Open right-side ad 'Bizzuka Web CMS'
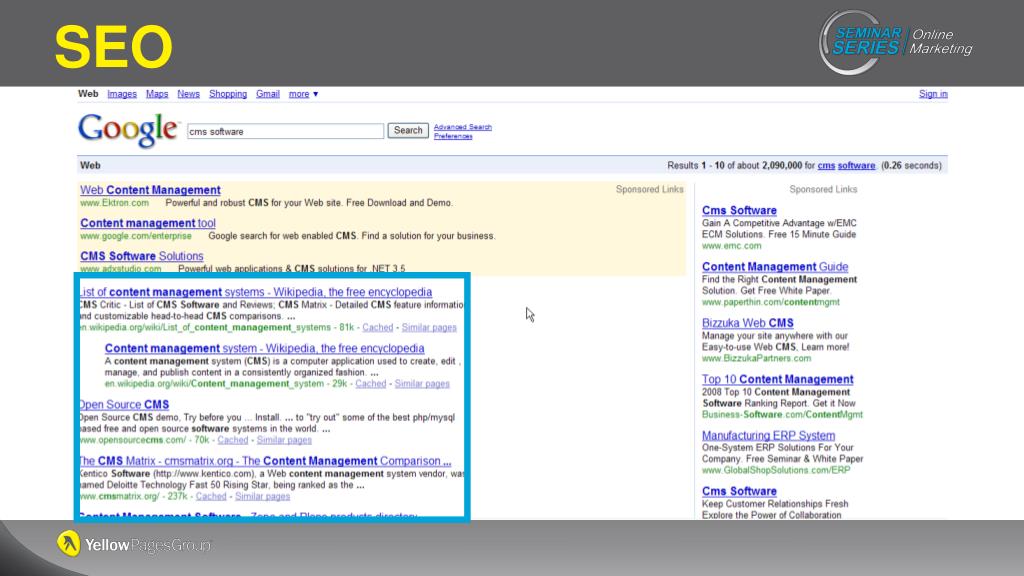Screen dimensions: 1024x576 748,323
